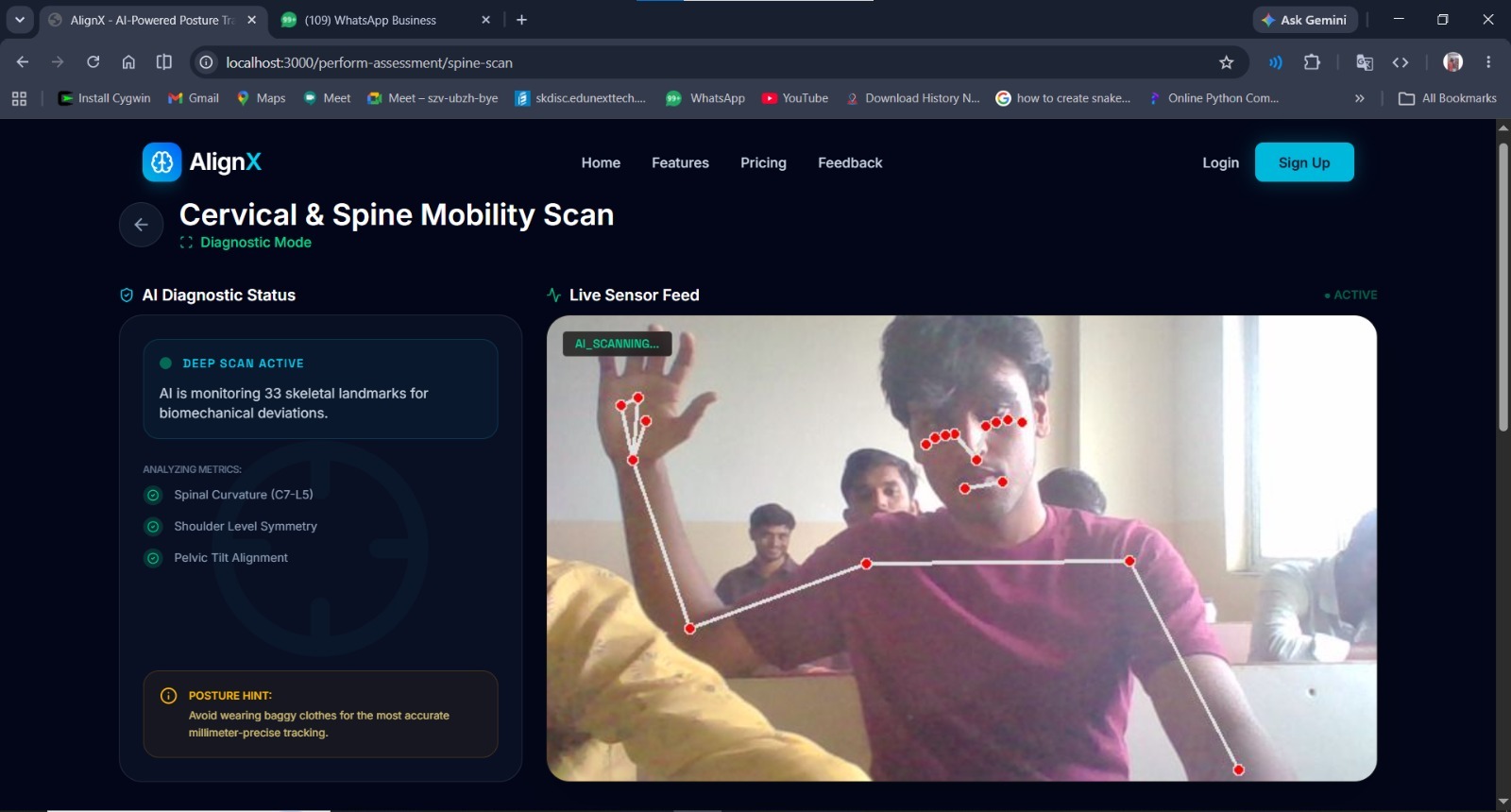Click the Ask Gemini button
This screenshot has height=812, width=1511.
click(x=1305, y=20)
